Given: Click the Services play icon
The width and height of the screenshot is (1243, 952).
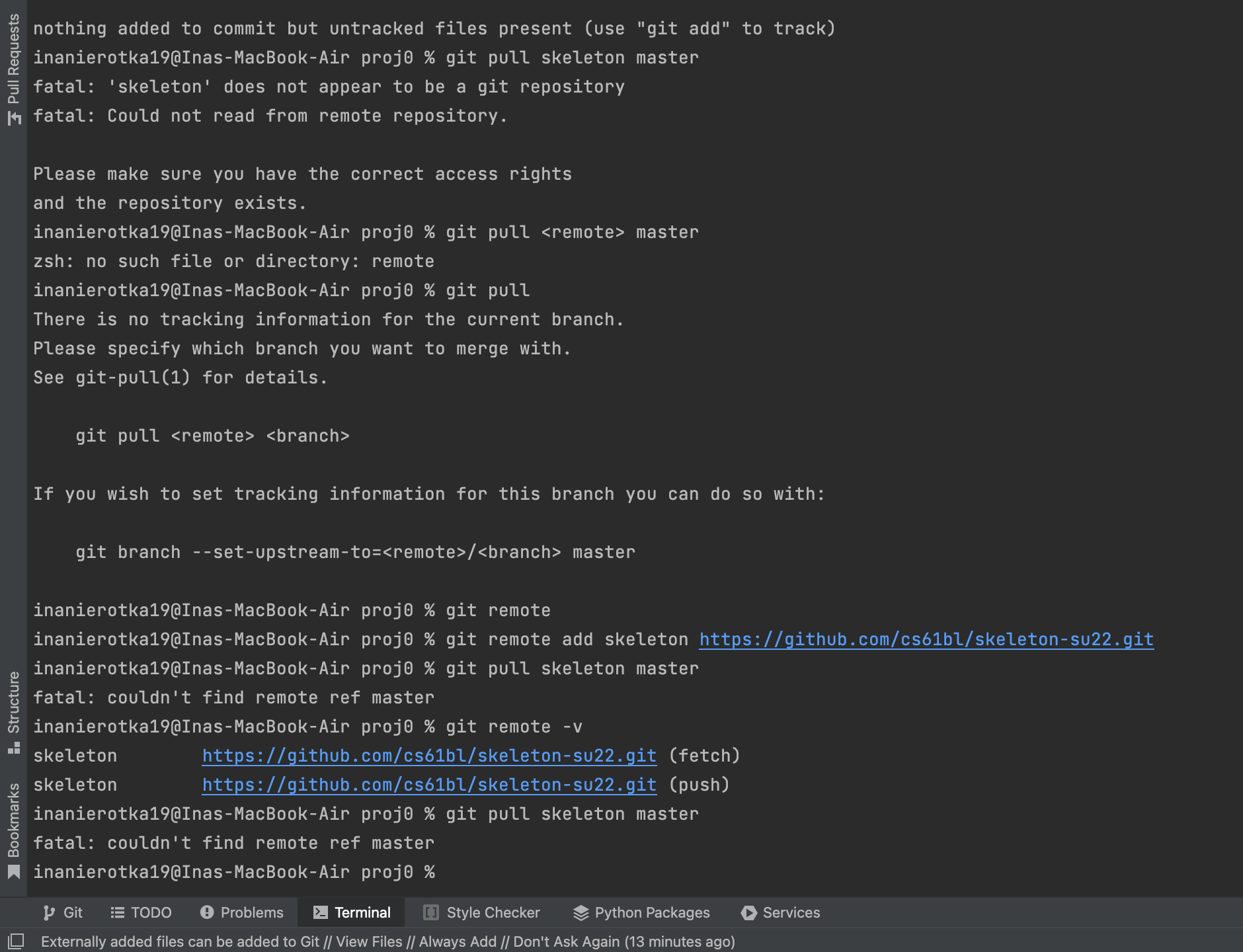Looking at the screenshot, I should (x=748, y=913).
